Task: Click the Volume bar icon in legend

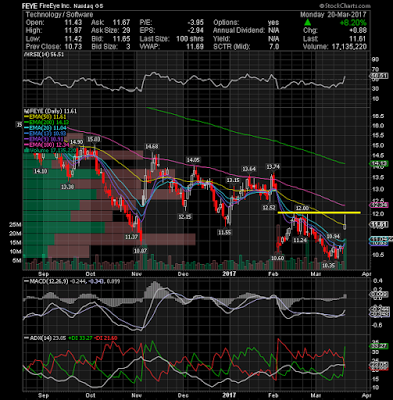Action: (x=24, y=151)
